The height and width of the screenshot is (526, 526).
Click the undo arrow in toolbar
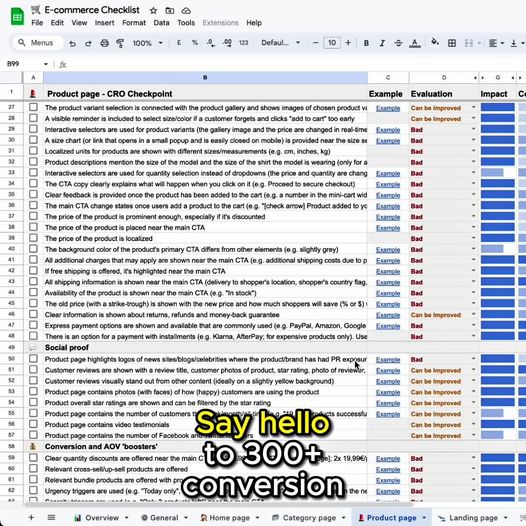tap(72, 43)
